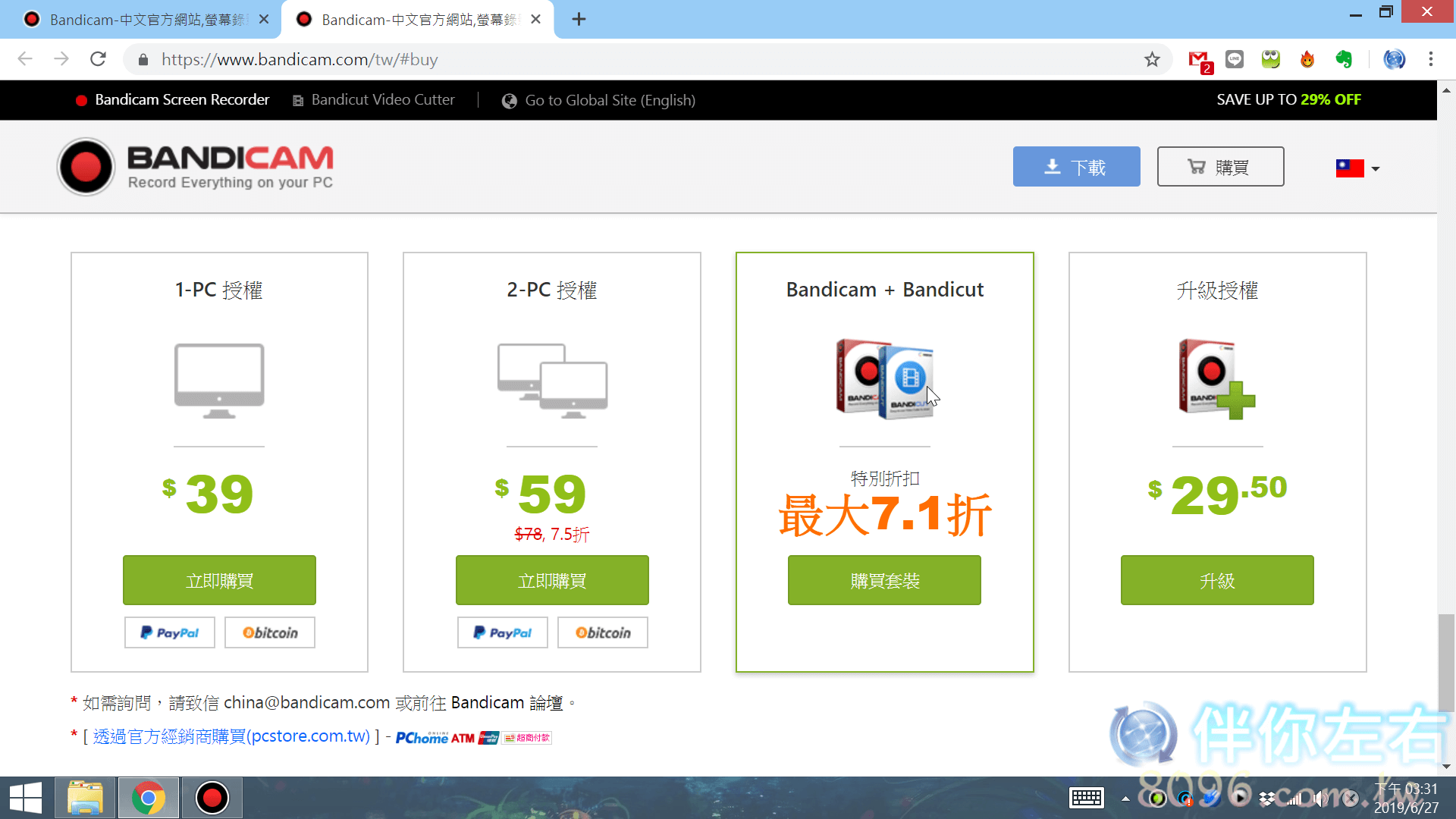Bookmark this page with the star icon
Screen dimensions: 1456x819
1152,59
